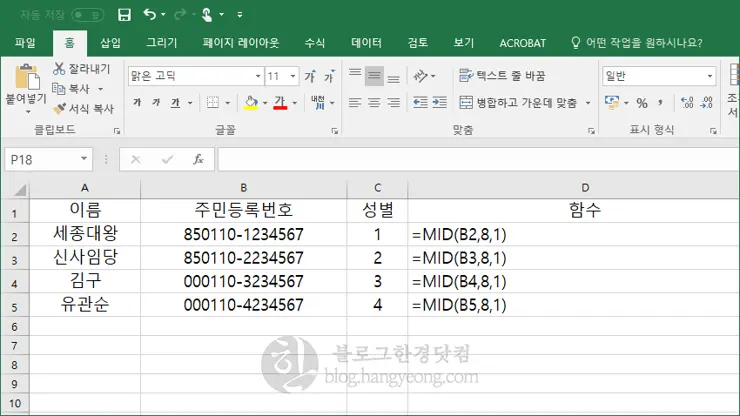Click the borders icon
740x416 pixels.
(213, 102)
